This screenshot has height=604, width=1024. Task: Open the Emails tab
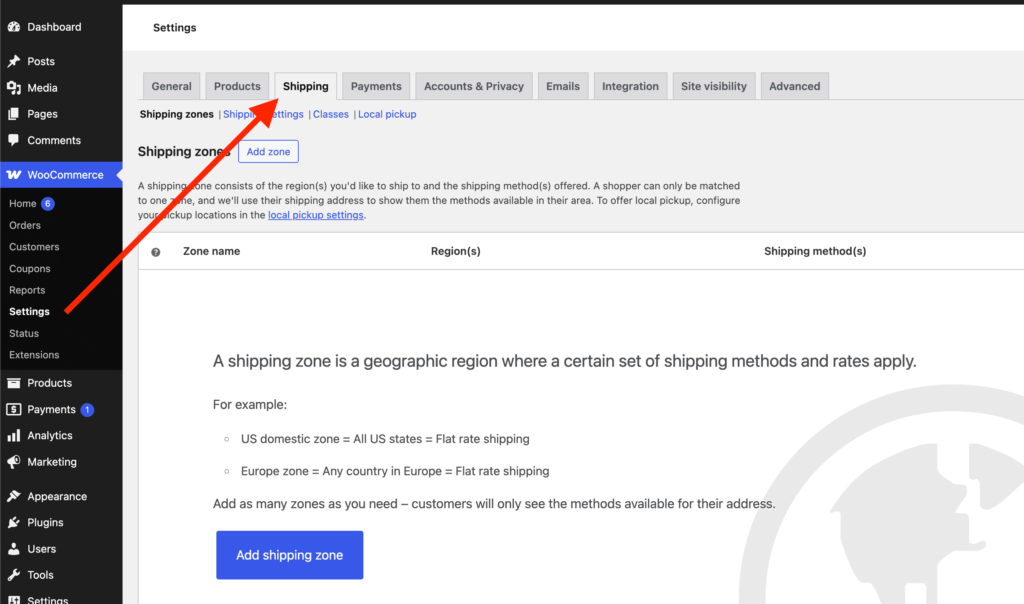click(x=563, y=86)
